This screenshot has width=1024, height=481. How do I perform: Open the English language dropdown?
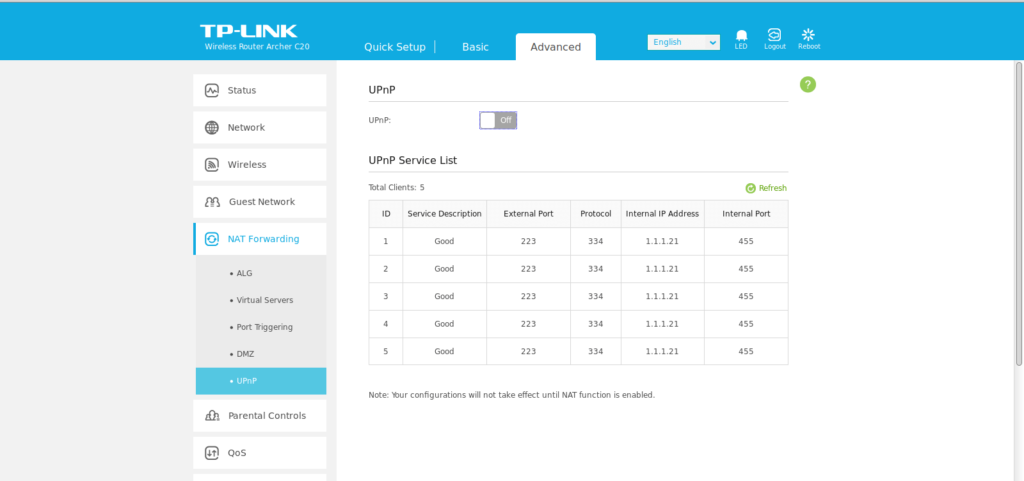pos(683,42)
